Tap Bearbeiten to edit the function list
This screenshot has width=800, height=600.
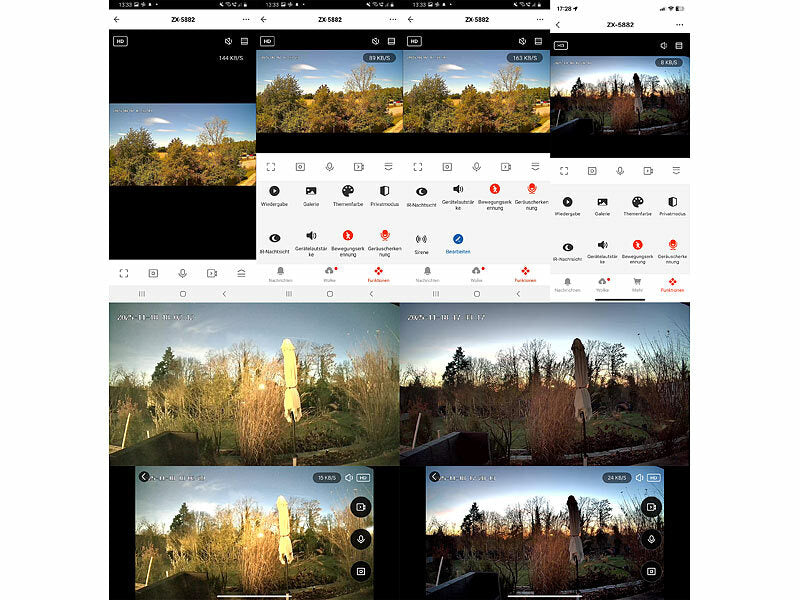coord(457,239)
